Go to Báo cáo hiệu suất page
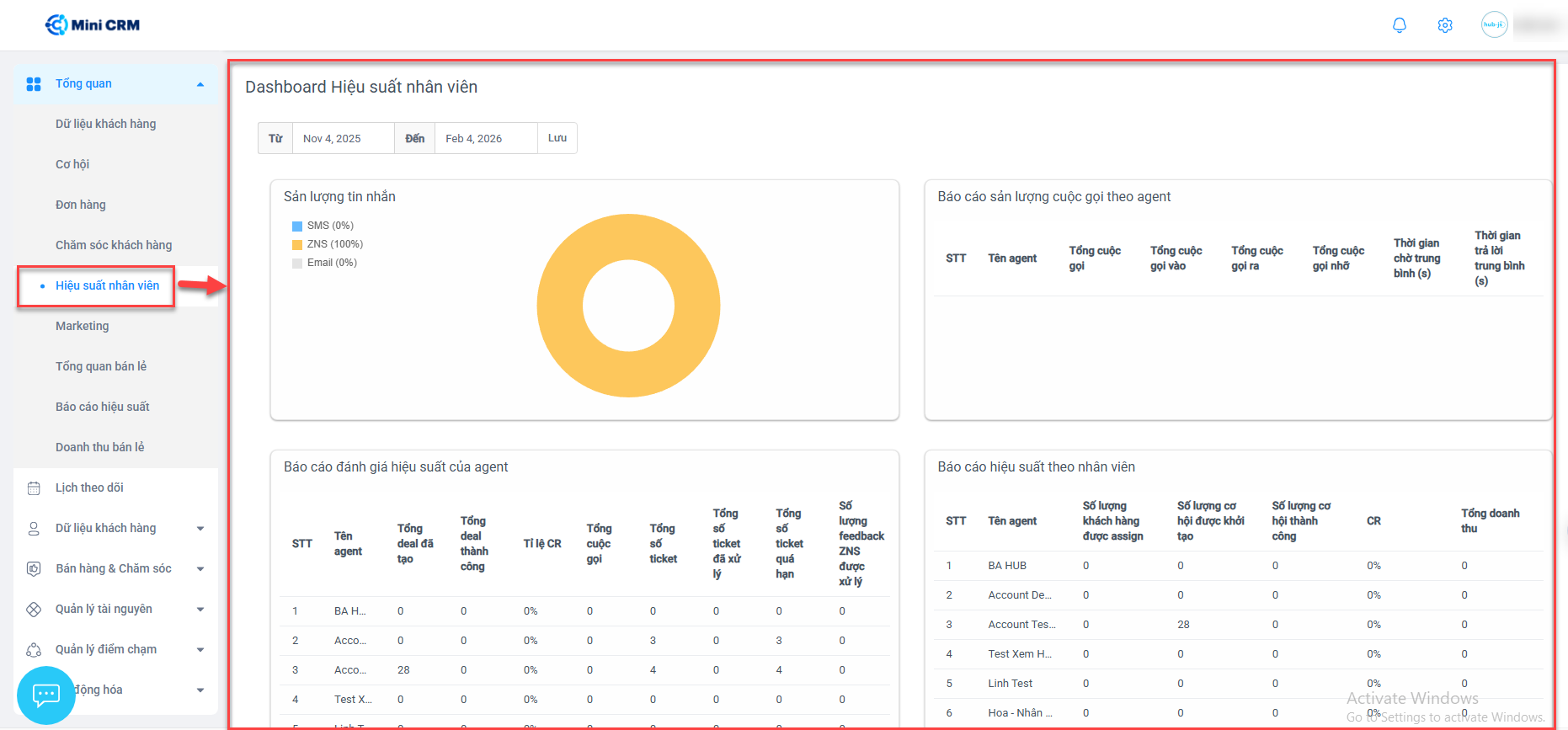 coord(102,407)
